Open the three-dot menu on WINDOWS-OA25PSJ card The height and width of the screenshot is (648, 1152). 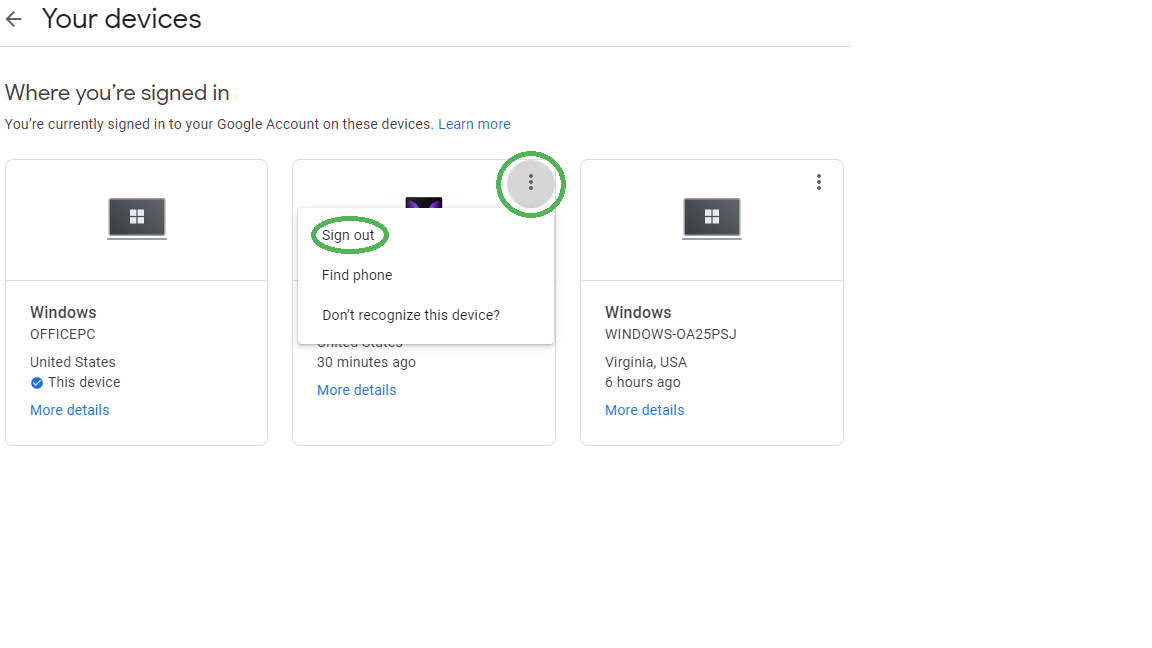(818, 182)
